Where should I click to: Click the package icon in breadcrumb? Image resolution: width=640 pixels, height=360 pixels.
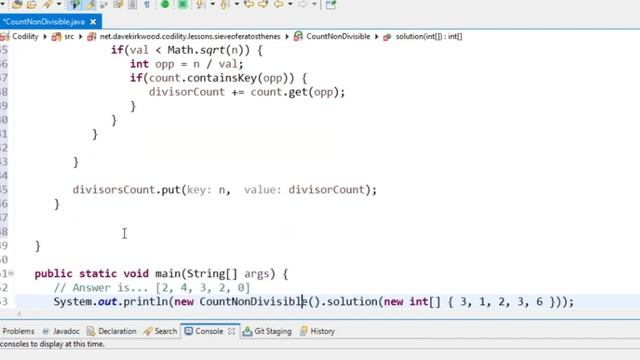click(92, 36)
